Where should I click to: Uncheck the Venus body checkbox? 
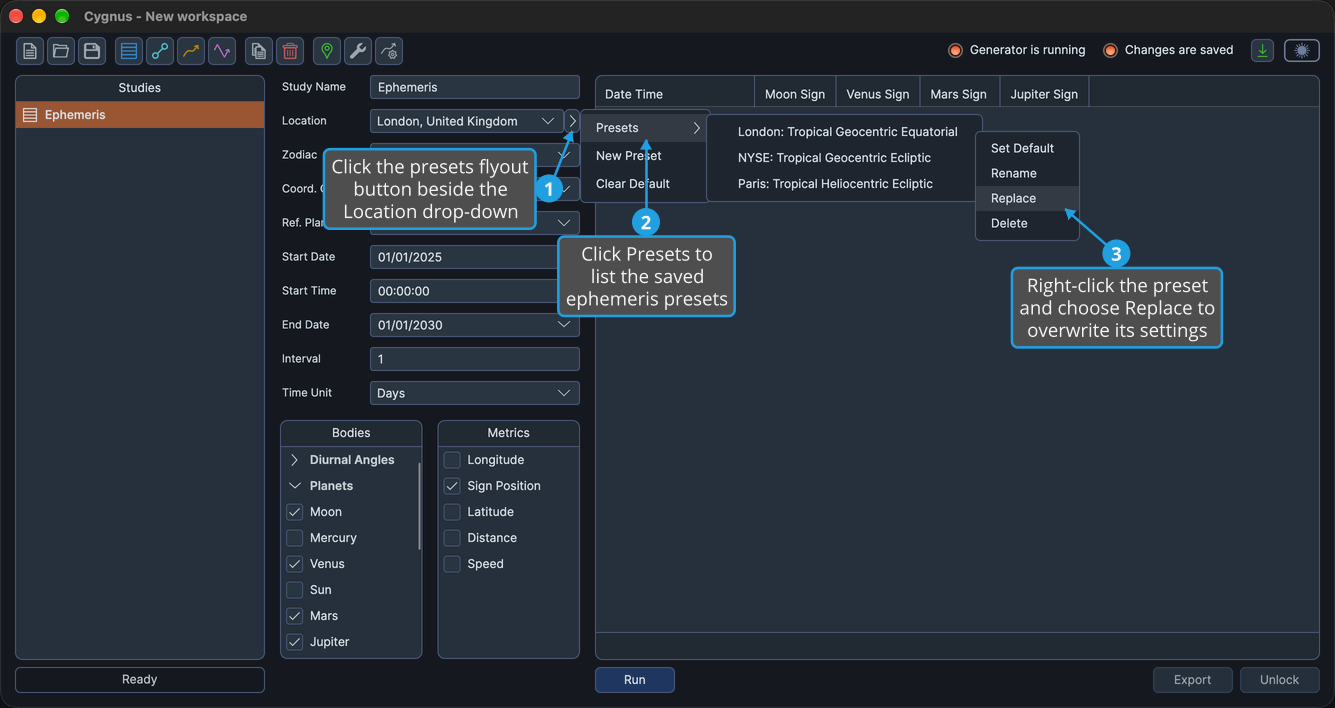pos(295,564)
